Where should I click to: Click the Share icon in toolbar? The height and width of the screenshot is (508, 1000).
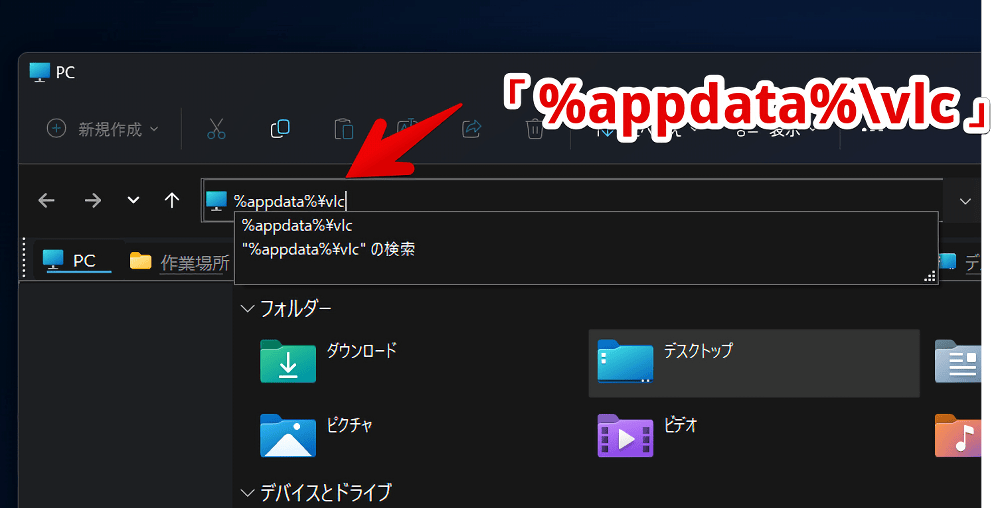point(471,129)
